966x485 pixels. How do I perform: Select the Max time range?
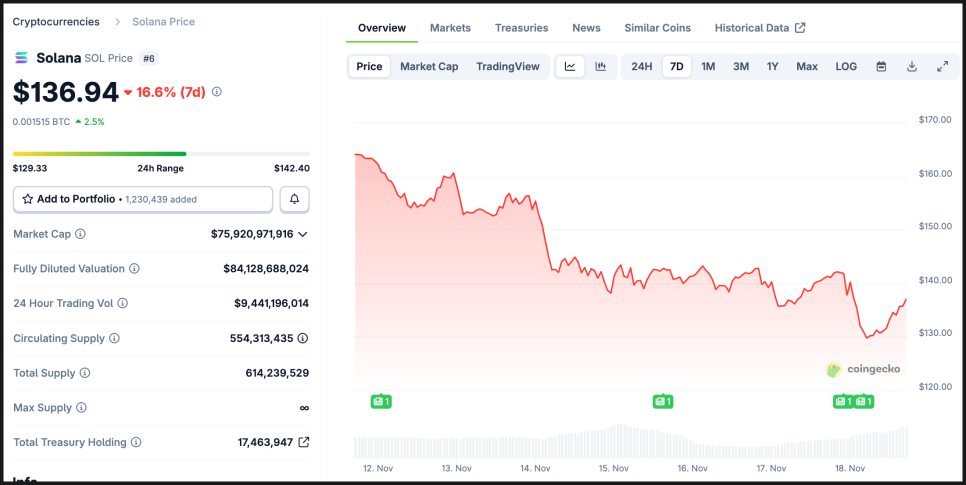[806, 67]
